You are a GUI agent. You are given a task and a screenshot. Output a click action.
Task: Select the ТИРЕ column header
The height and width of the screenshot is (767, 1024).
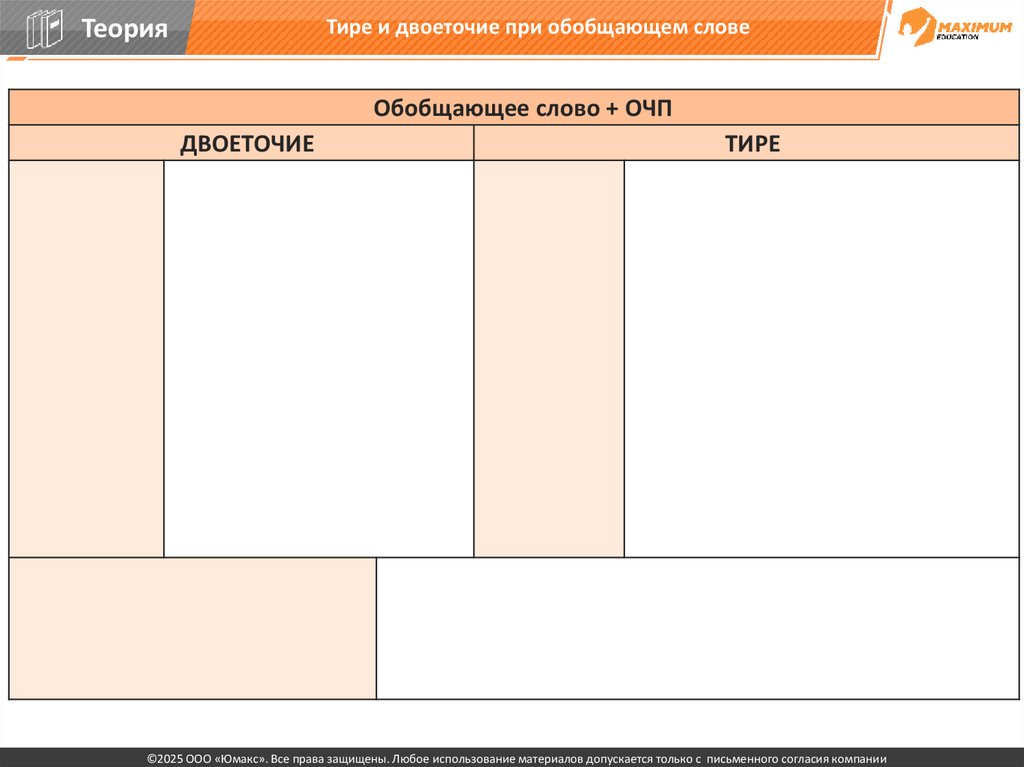click(x=746, y=143)
